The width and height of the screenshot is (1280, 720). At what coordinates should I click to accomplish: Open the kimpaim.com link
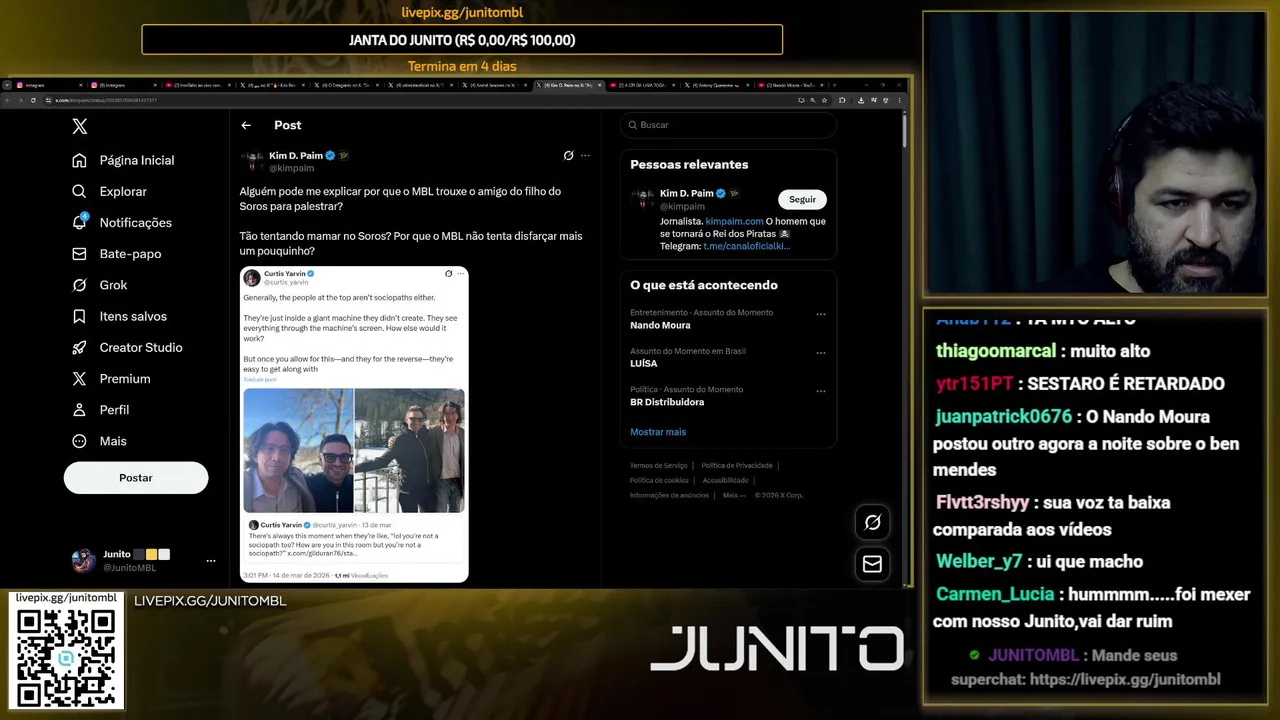pos(734,221)
